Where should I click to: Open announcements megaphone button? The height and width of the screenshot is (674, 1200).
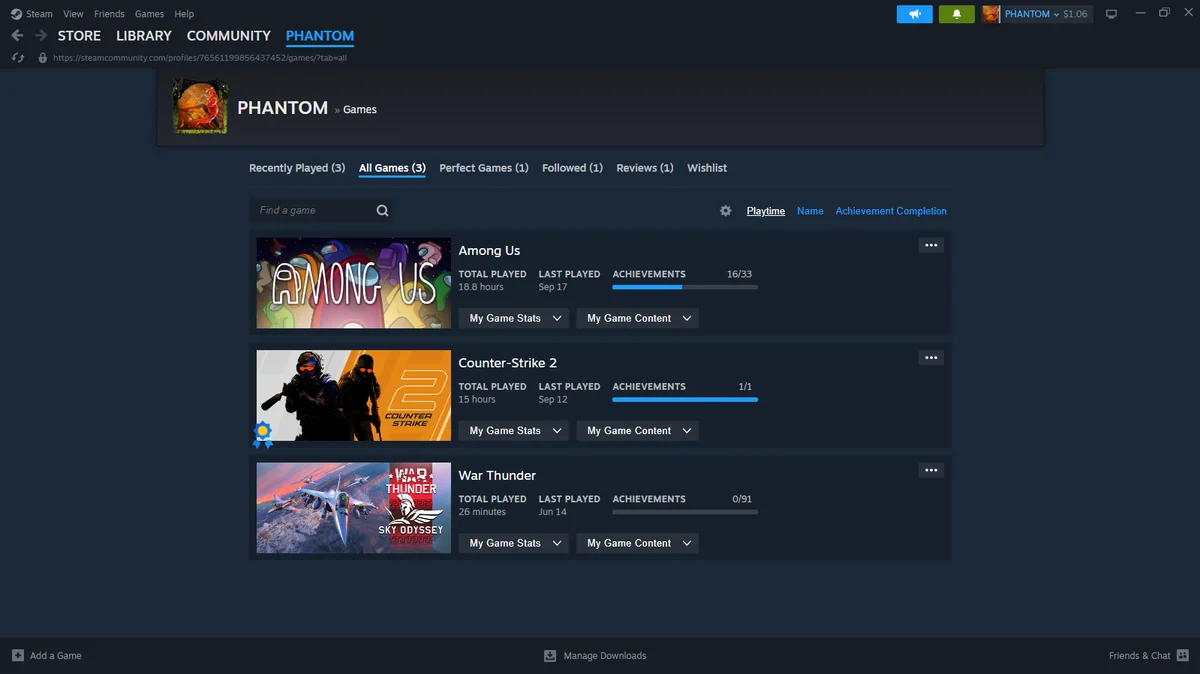914,14
